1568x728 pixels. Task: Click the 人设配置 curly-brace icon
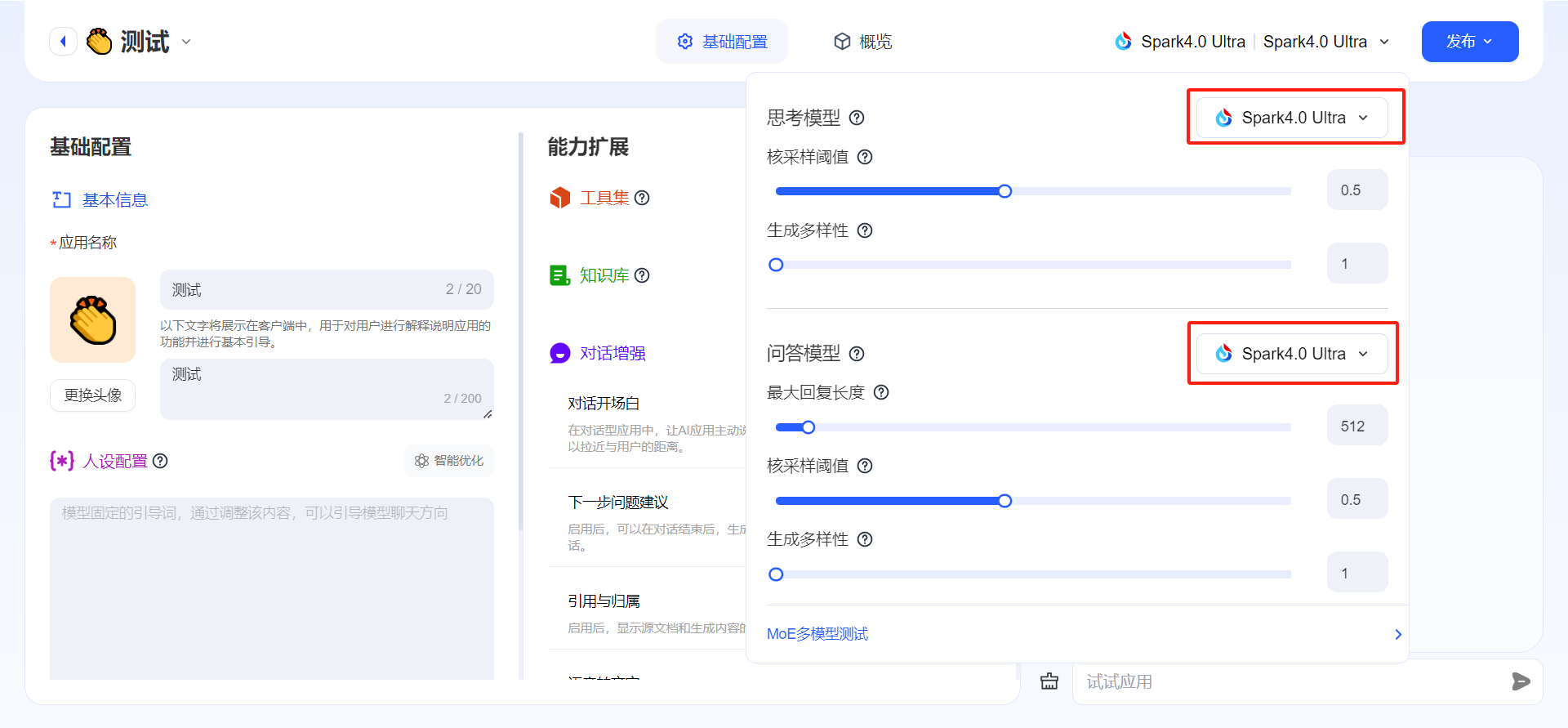62,461
